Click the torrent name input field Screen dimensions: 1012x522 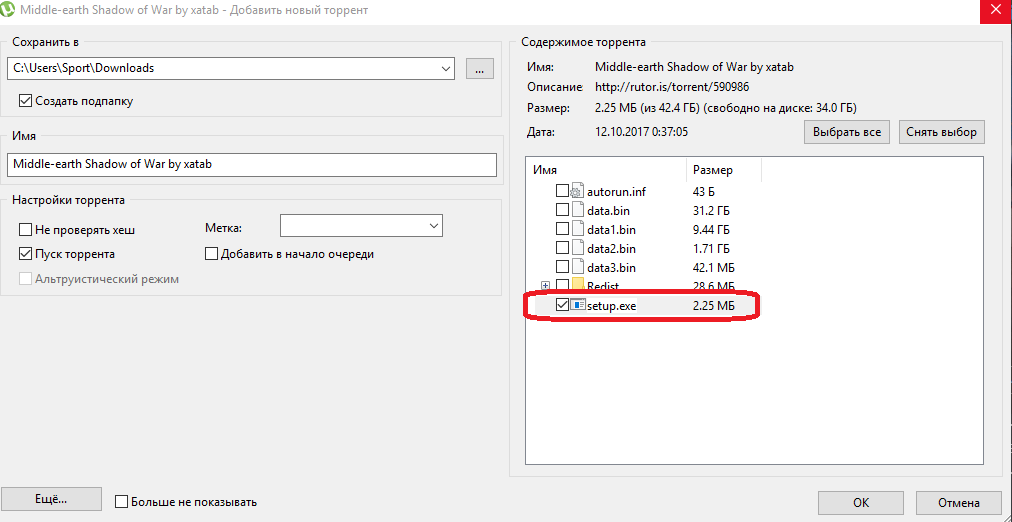251,165
